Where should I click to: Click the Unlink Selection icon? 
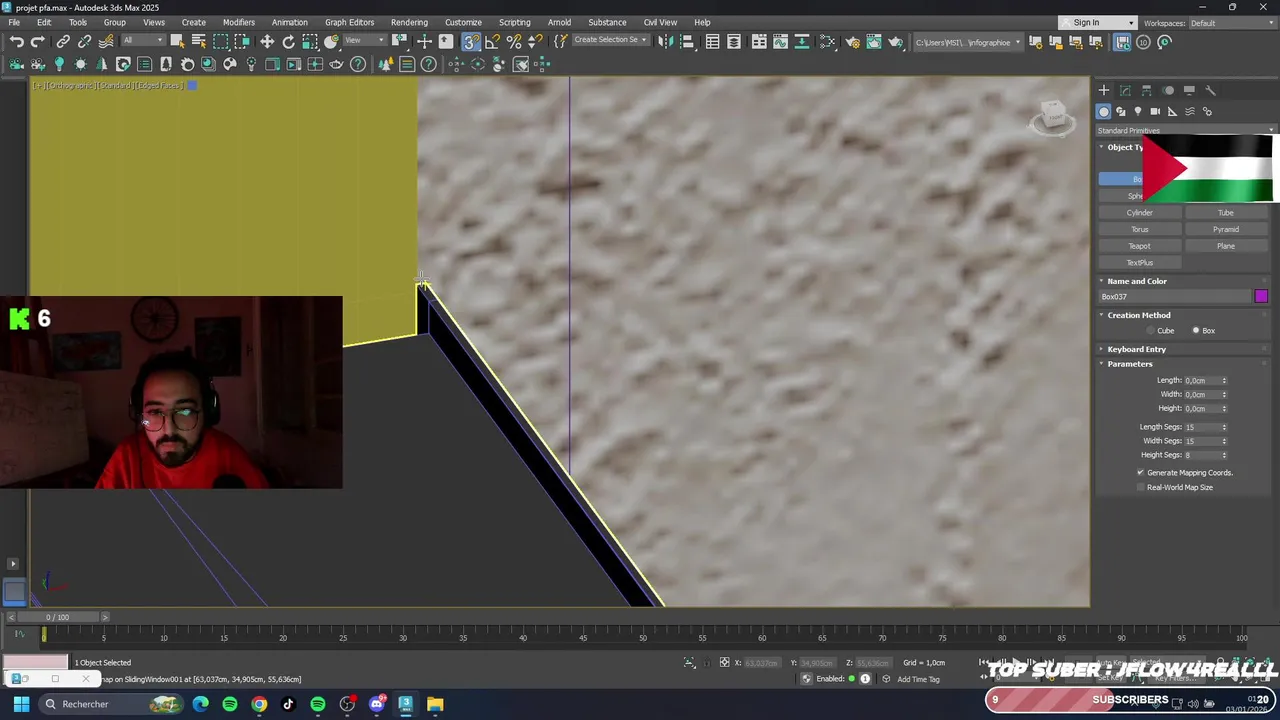point(85,41)
